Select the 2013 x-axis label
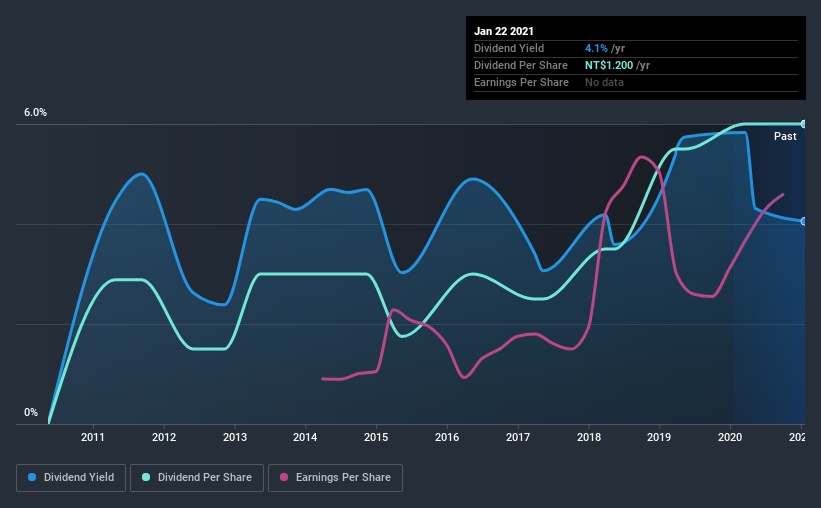This screenshot has height=508, width=821. point(235,437)
